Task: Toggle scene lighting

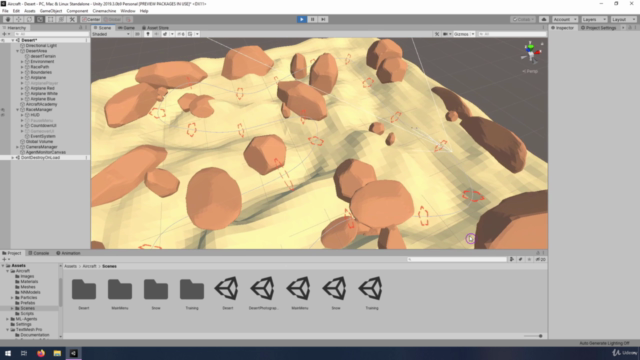Action: [148, 34]
